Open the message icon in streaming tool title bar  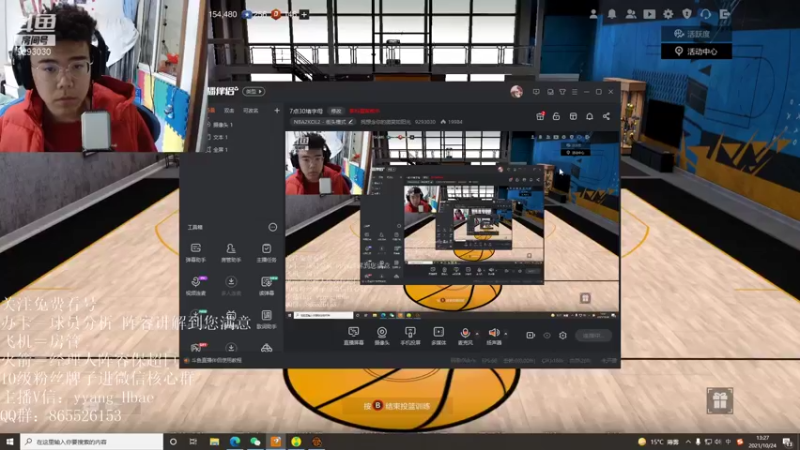536,92
